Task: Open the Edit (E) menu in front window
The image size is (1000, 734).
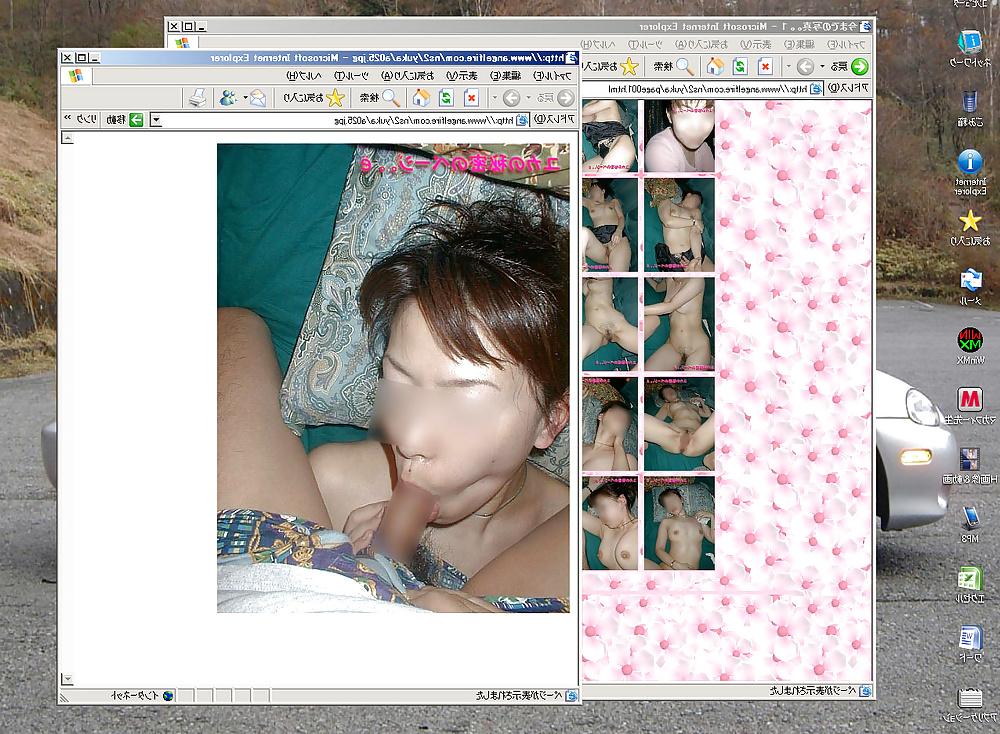Action: point(505,76)
